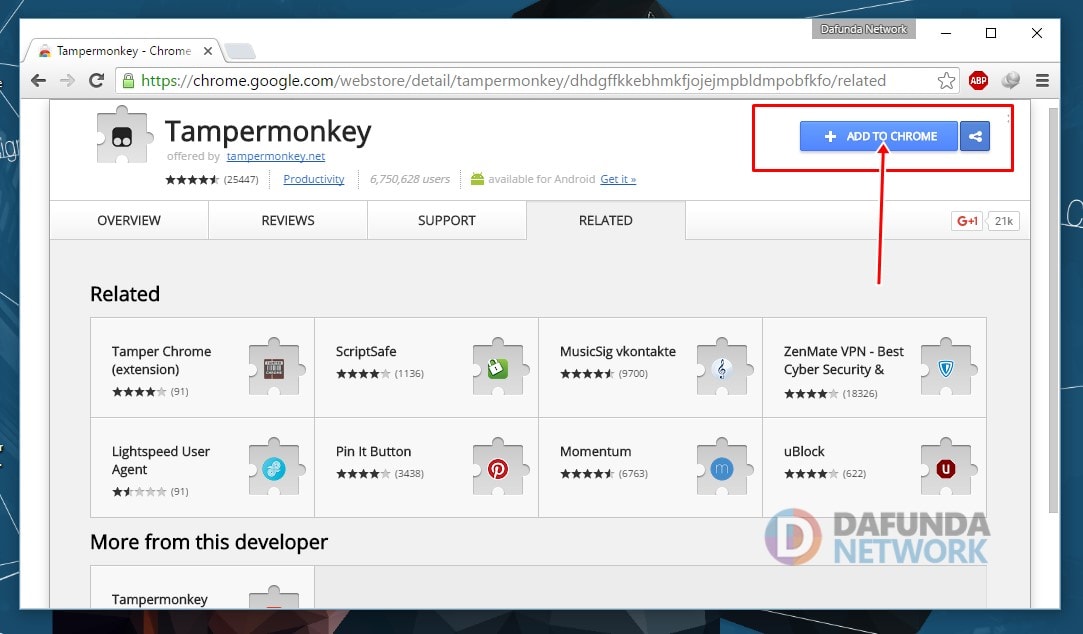Open the uBlock extension icon
This screenshot has height=634, width=1083.
(x=945, y=468)
